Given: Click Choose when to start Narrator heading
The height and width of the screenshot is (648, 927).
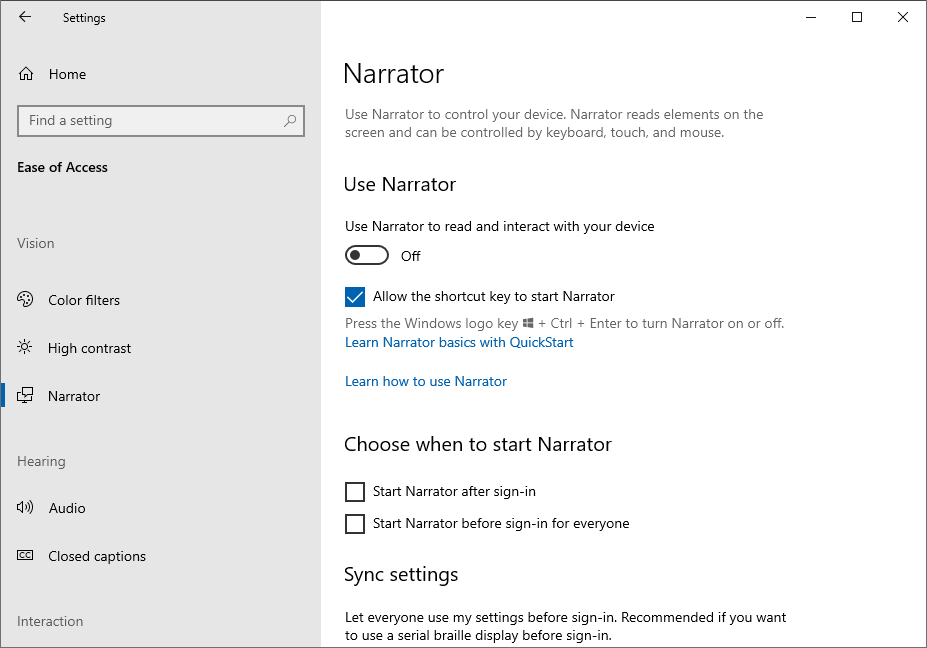Looking at the screenshot, I should pos(478,444).
